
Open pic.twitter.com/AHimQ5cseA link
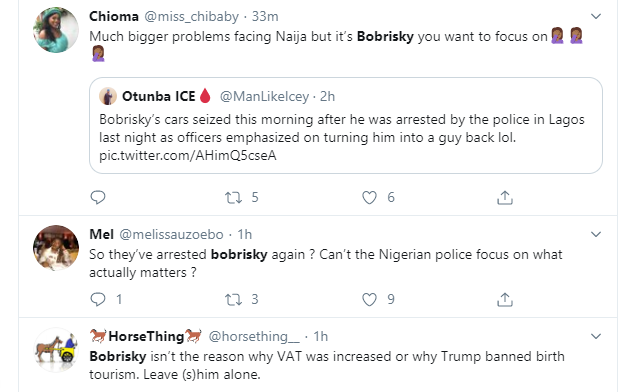point(188,155)
